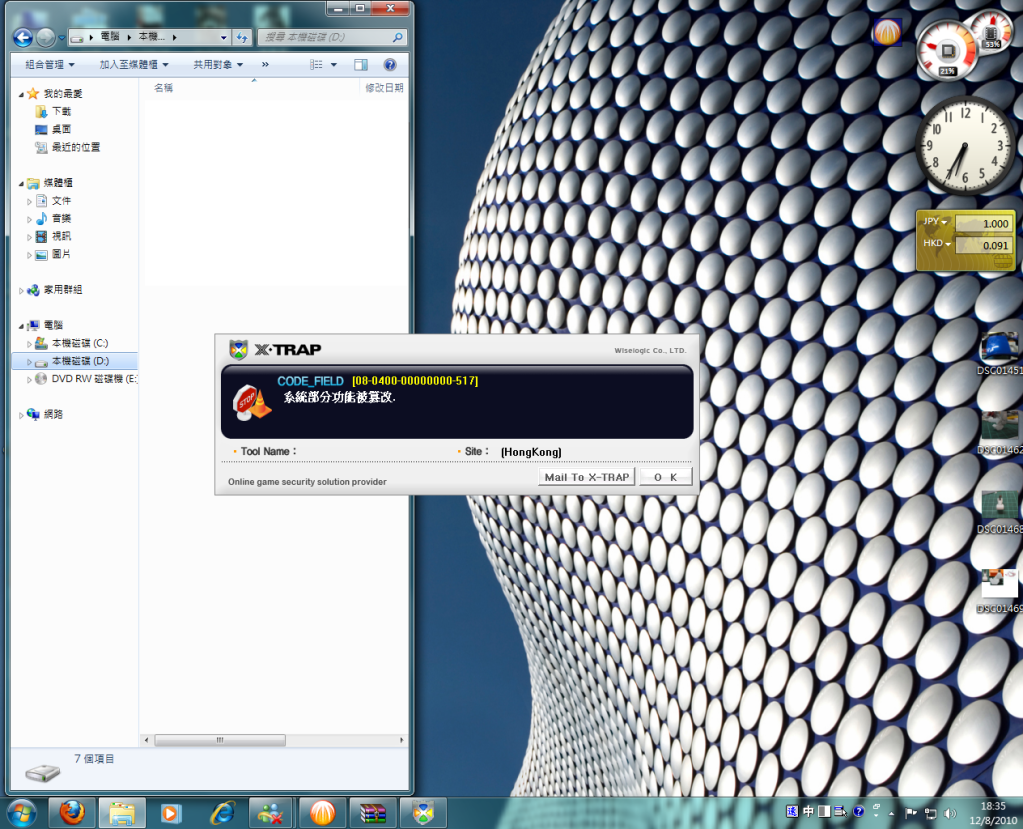Image resolution: width=1023 pixels, height=829 pixels.
Task: Expand the 家用群組 tree node
Action: [22, 290]
